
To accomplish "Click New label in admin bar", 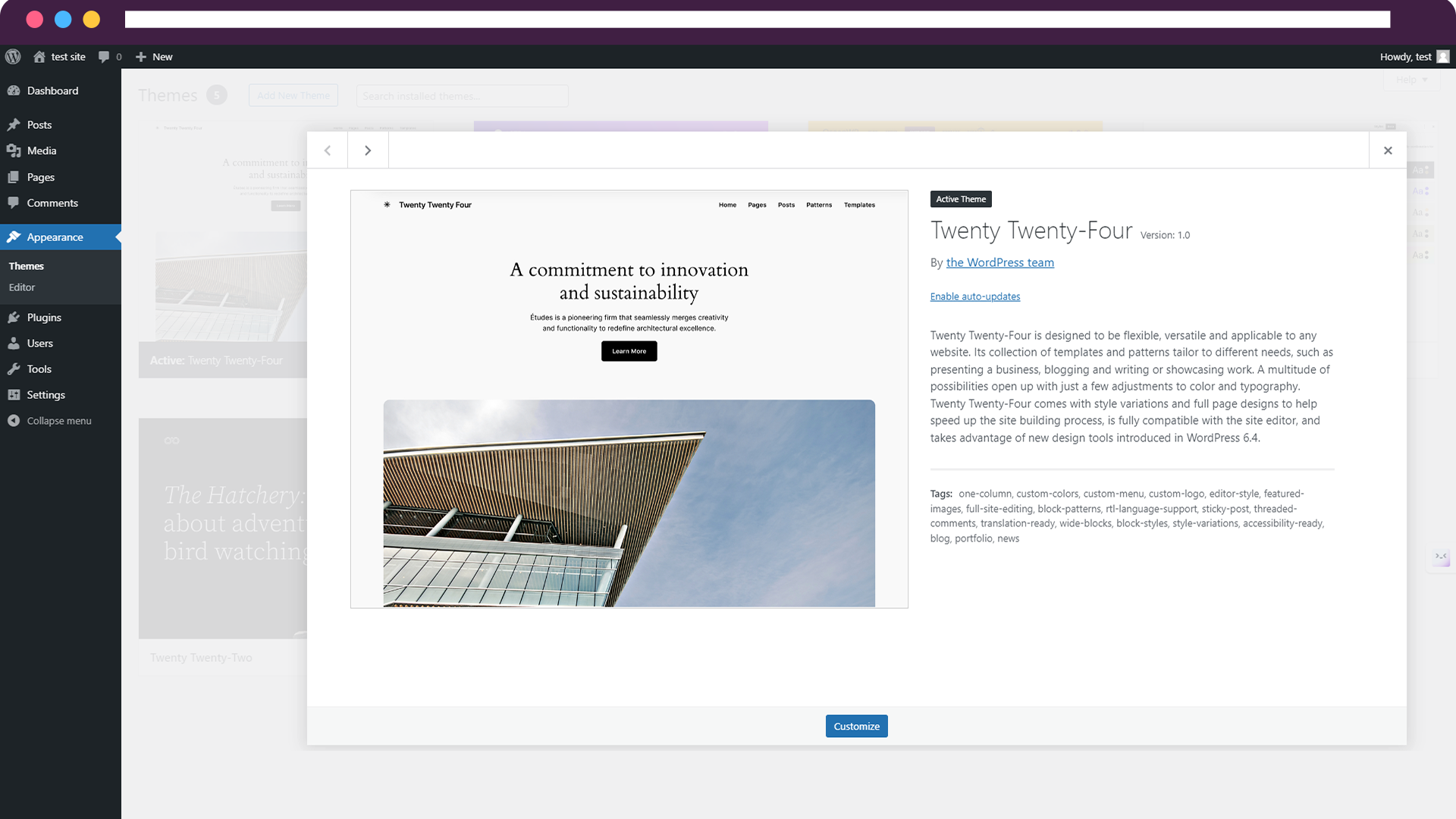I will 162,57.
